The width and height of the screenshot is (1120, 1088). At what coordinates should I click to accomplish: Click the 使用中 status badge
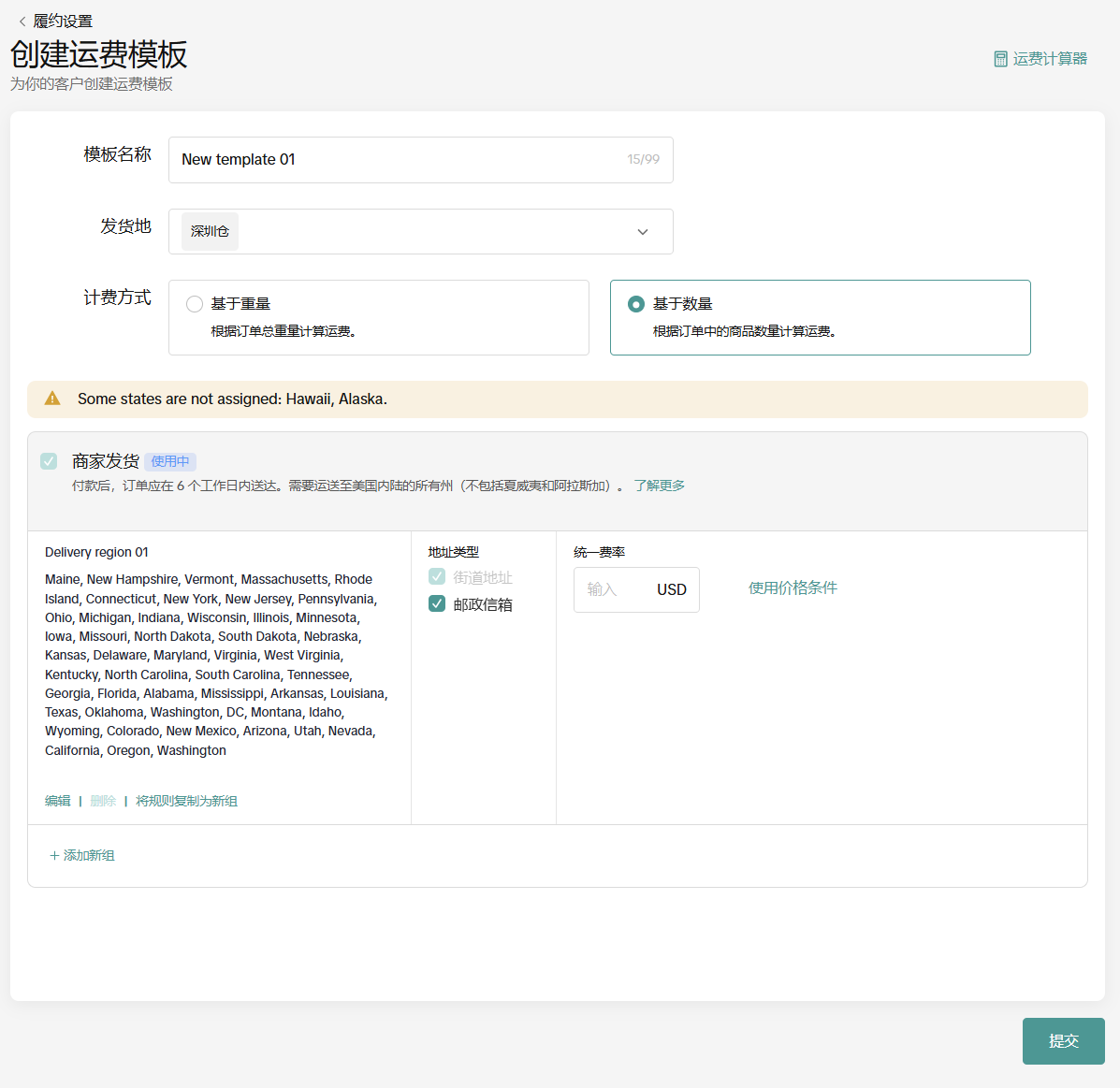pos(170,461)
